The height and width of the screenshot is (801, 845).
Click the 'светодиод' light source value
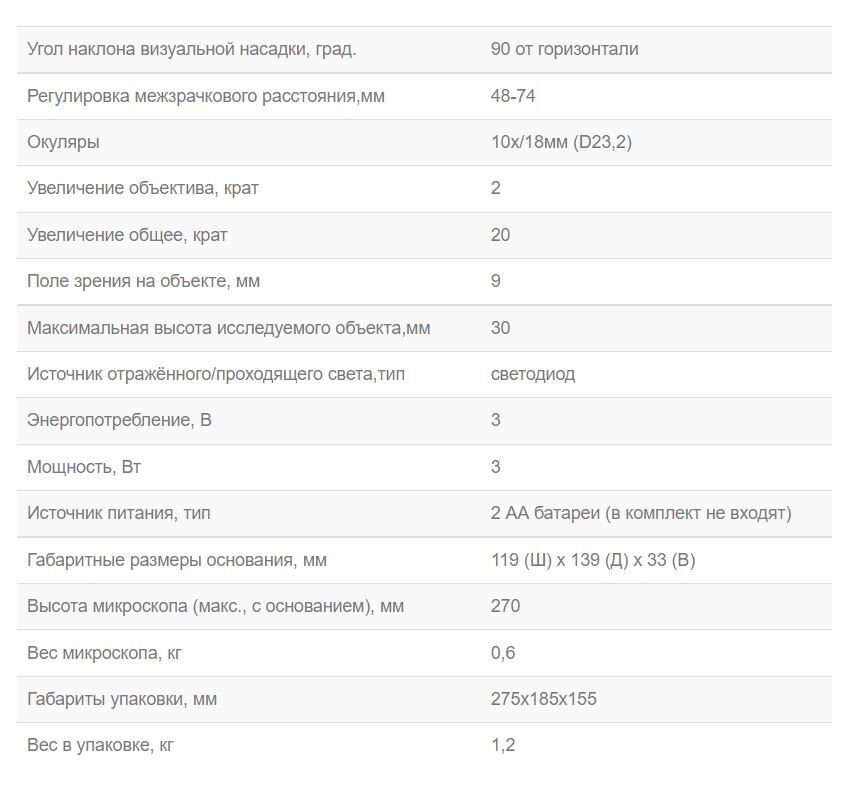click(533, 374)
